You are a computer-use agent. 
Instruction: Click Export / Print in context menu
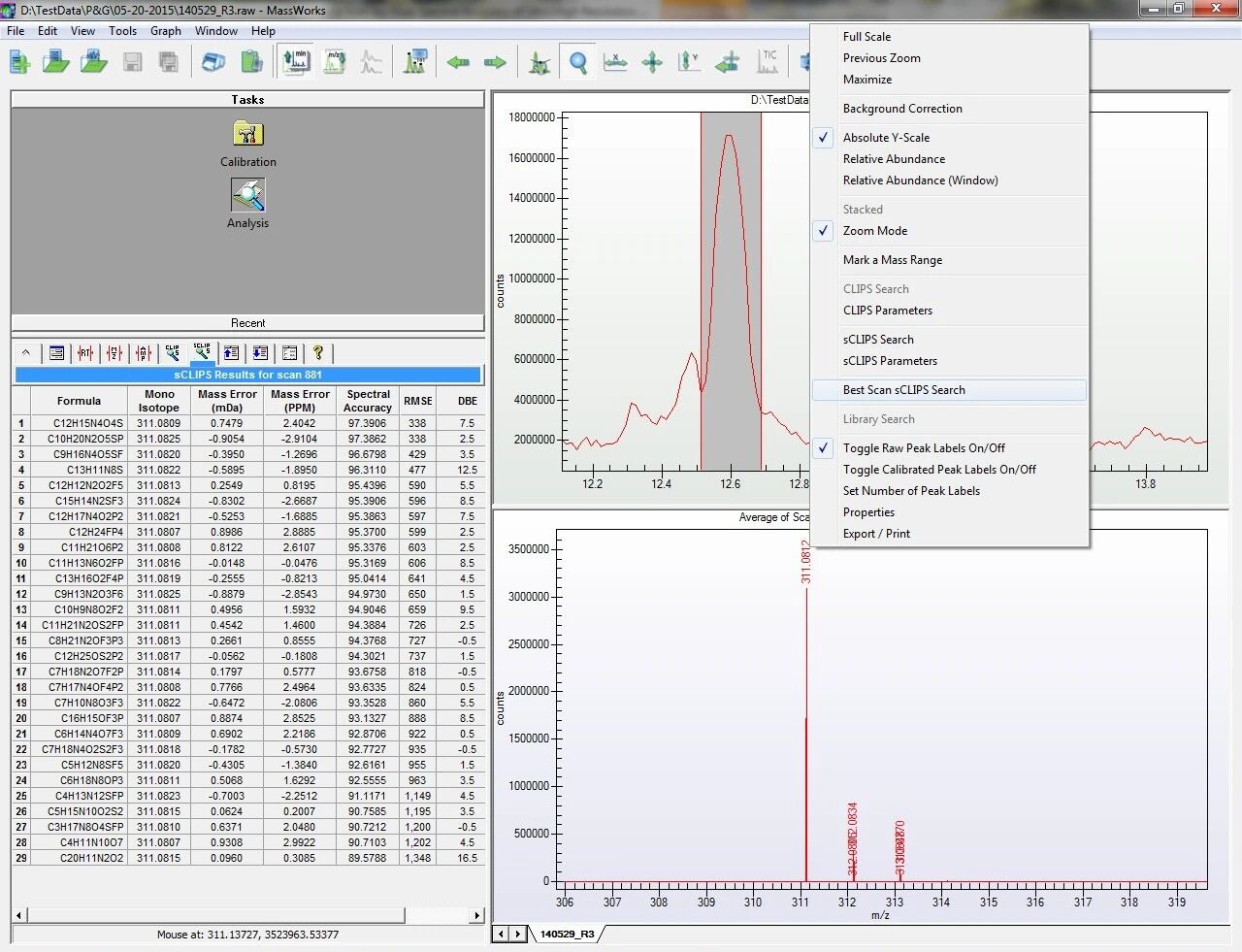[x=876, y=534]
